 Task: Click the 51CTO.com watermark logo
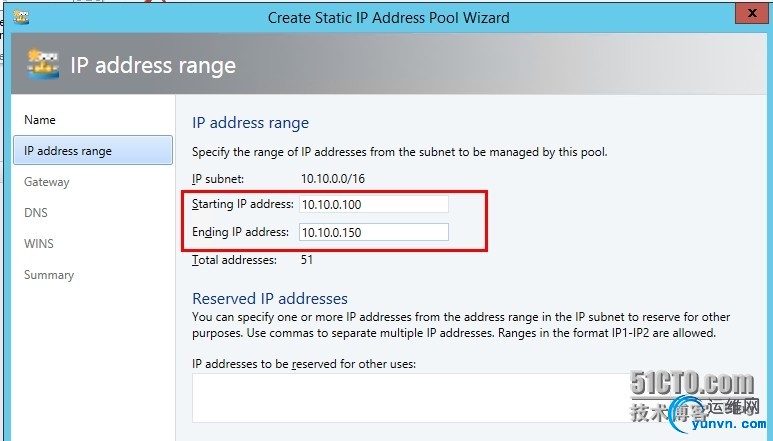pos(692,383)
